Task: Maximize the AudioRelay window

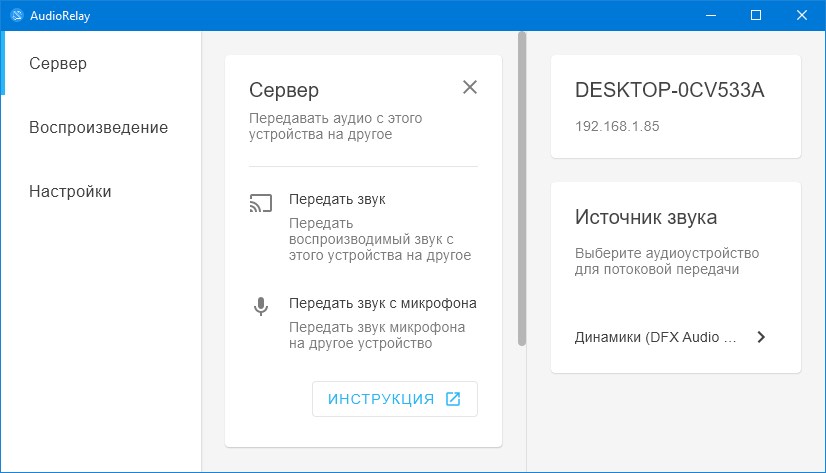Action: point(756,15)
